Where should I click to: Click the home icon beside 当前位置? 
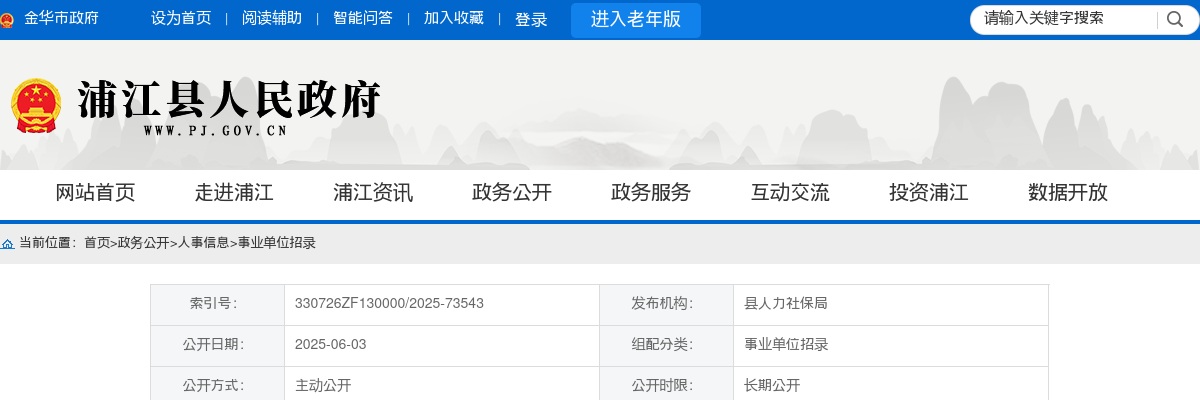pyautogui.click(x=8, y=244)
